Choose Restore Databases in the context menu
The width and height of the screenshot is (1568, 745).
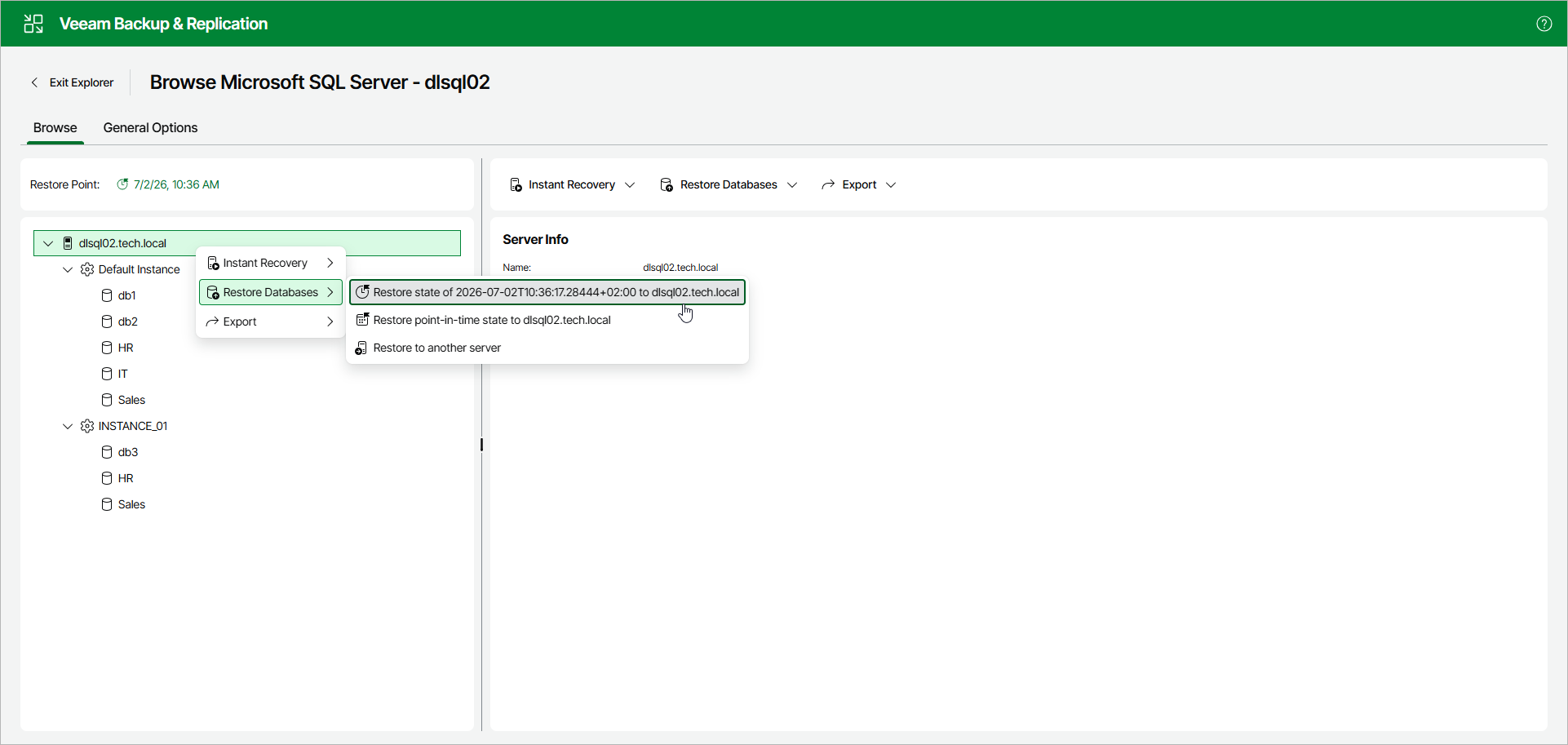coord(271,292)
